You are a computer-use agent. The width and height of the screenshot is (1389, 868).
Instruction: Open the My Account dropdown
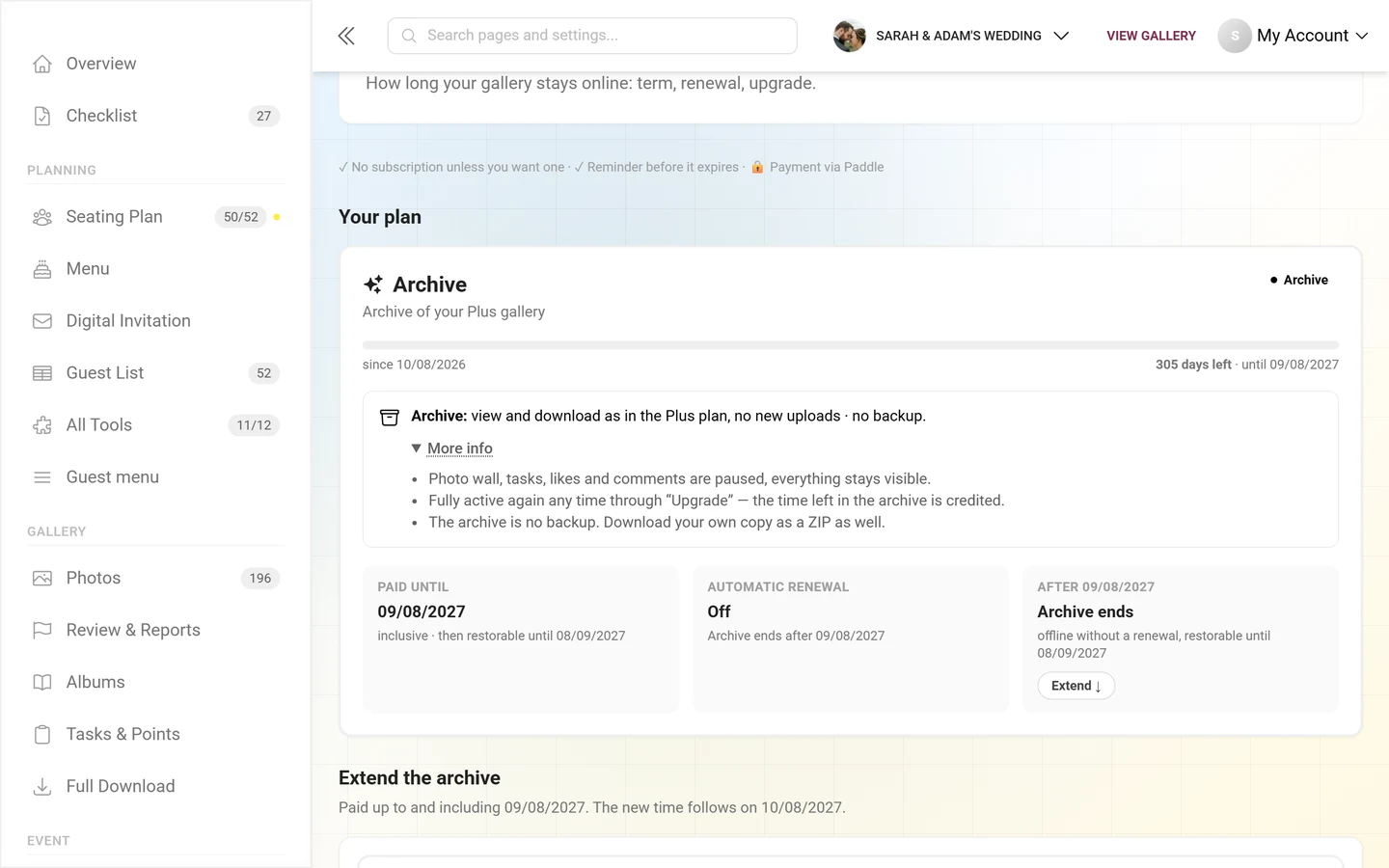[x=1294, y=36]
